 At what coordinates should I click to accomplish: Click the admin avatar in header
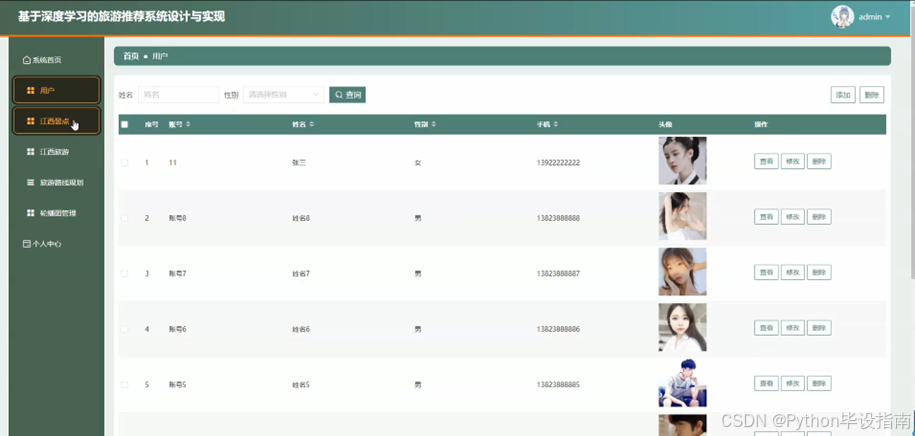[x=842, y=17]
